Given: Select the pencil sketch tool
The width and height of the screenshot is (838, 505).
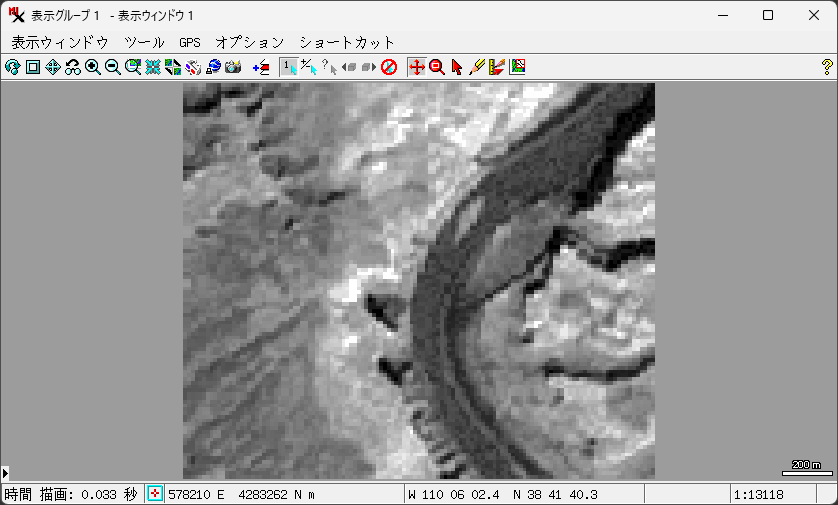Looking at the screenshot, I should [477, 67].
